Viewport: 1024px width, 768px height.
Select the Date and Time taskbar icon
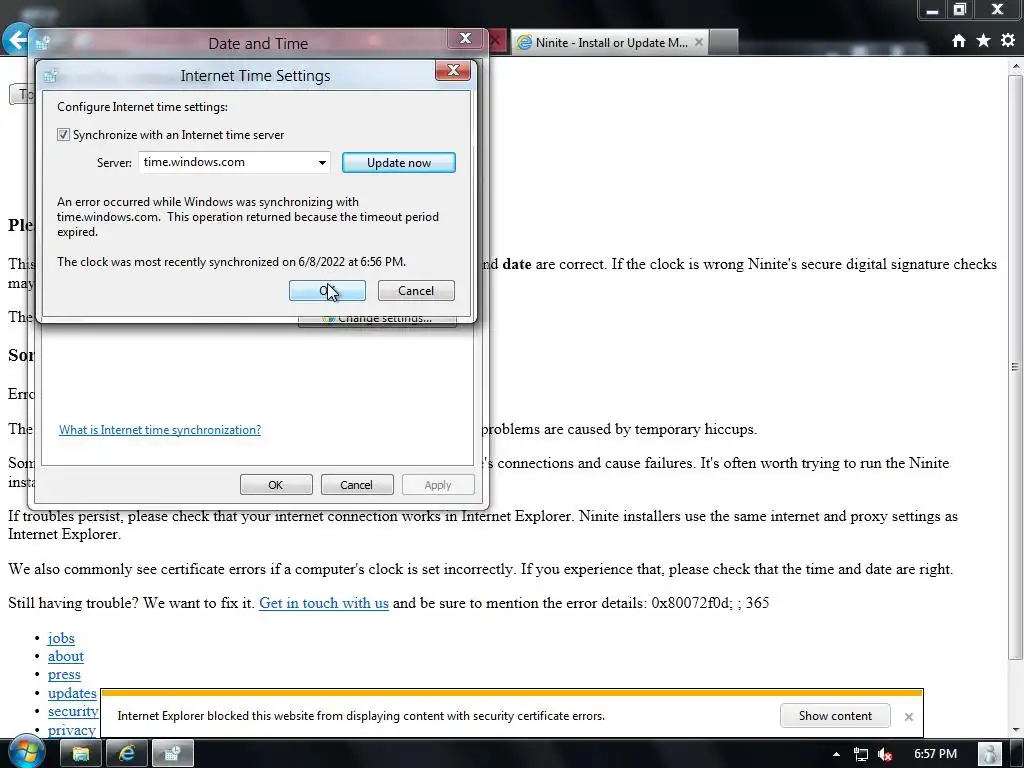(x=173, y=754)
